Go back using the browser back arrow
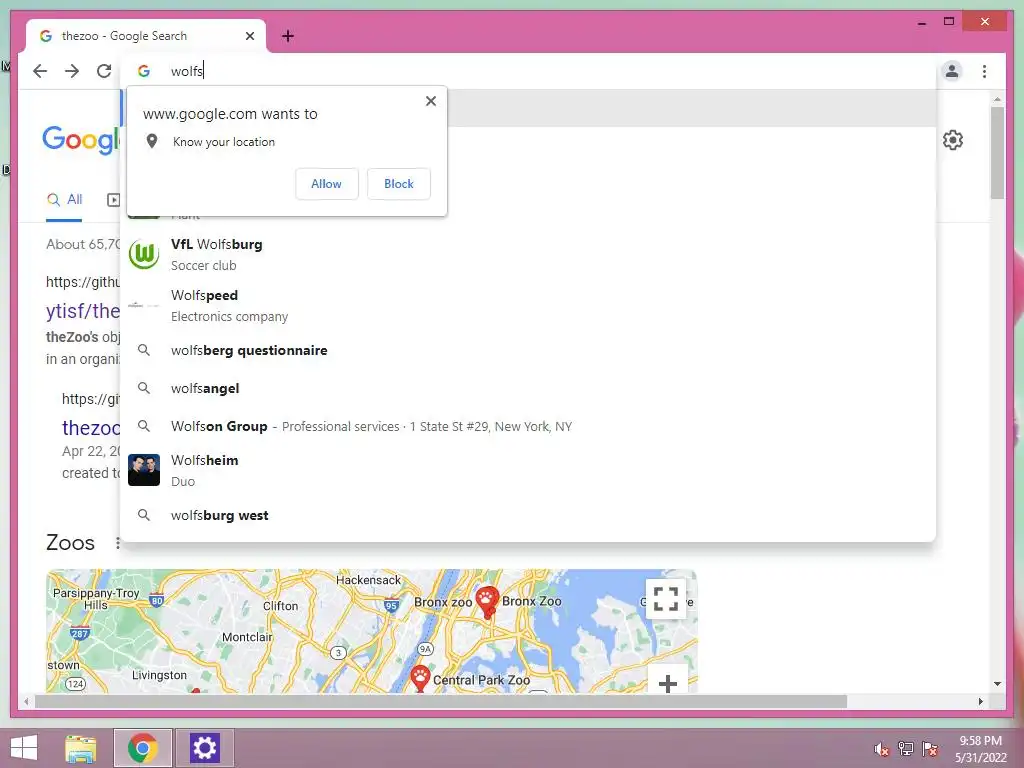Viewport: 1024px width, 768px height. coord(40,71)
